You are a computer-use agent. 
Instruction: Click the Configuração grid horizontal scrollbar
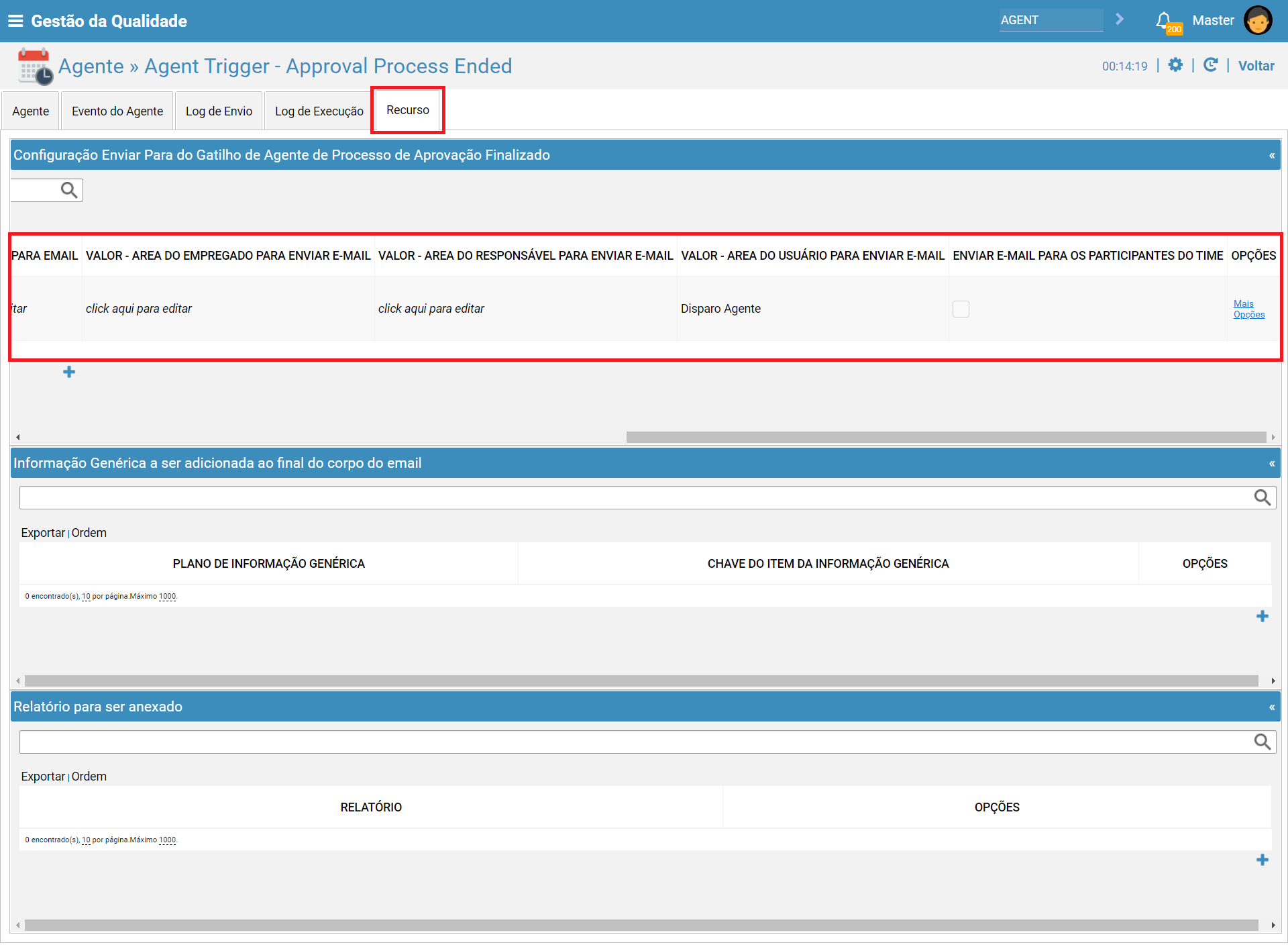(x=946, y=438)
